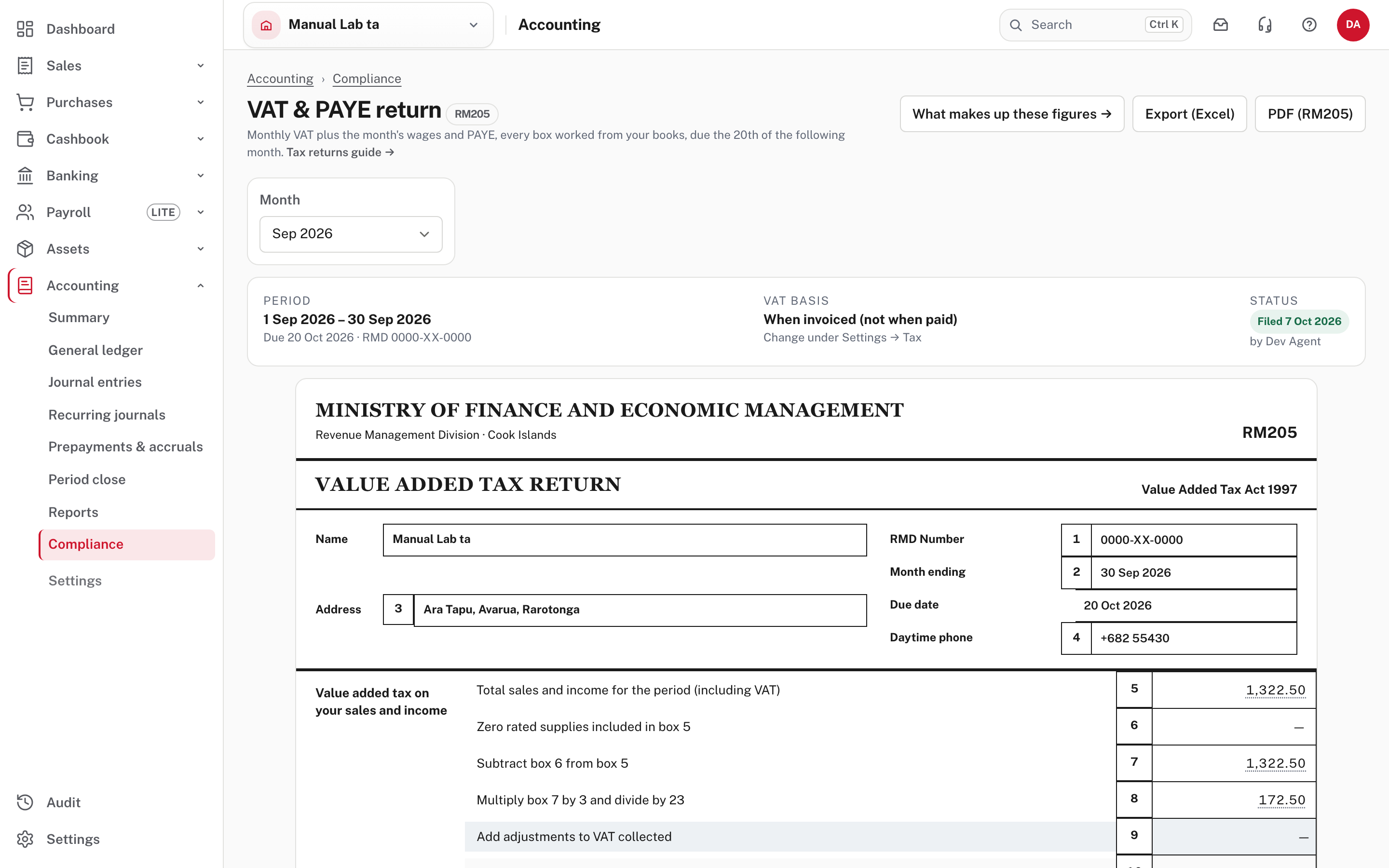Expand the Purchases menu chevron
Viewport: 1389px width, 868px height.
200,102
